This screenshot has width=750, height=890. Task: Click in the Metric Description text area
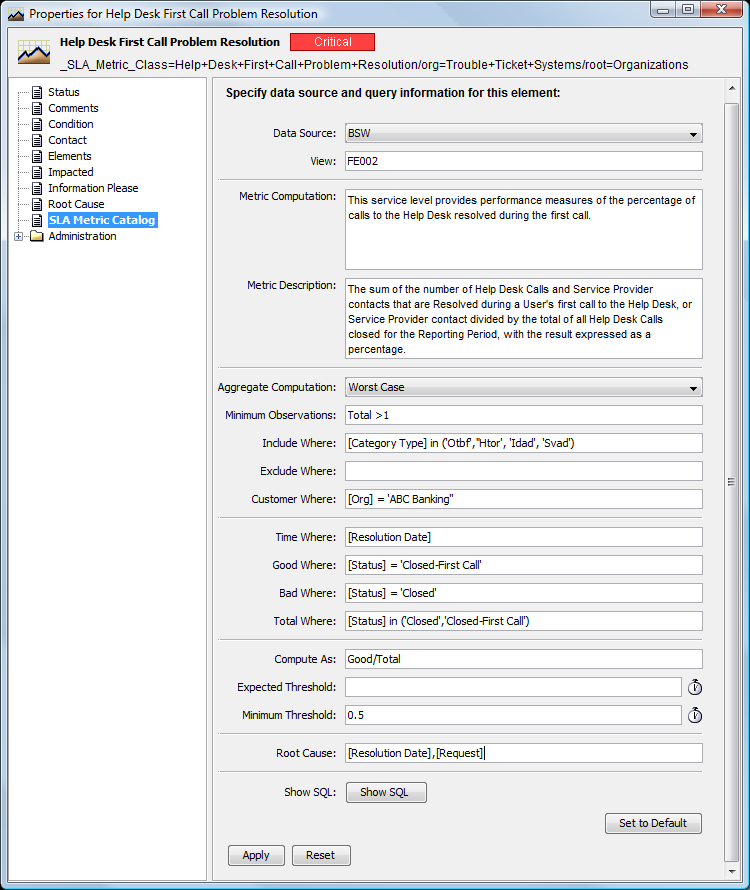coord(523,318)
